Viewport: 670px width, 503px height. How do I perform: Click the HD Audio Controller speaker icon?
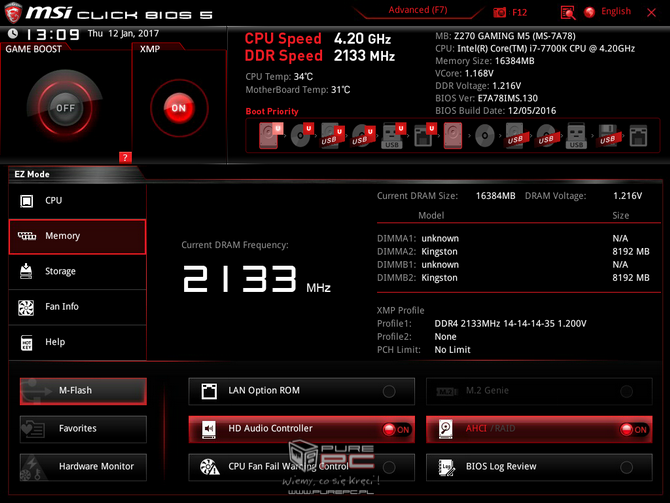209,429
